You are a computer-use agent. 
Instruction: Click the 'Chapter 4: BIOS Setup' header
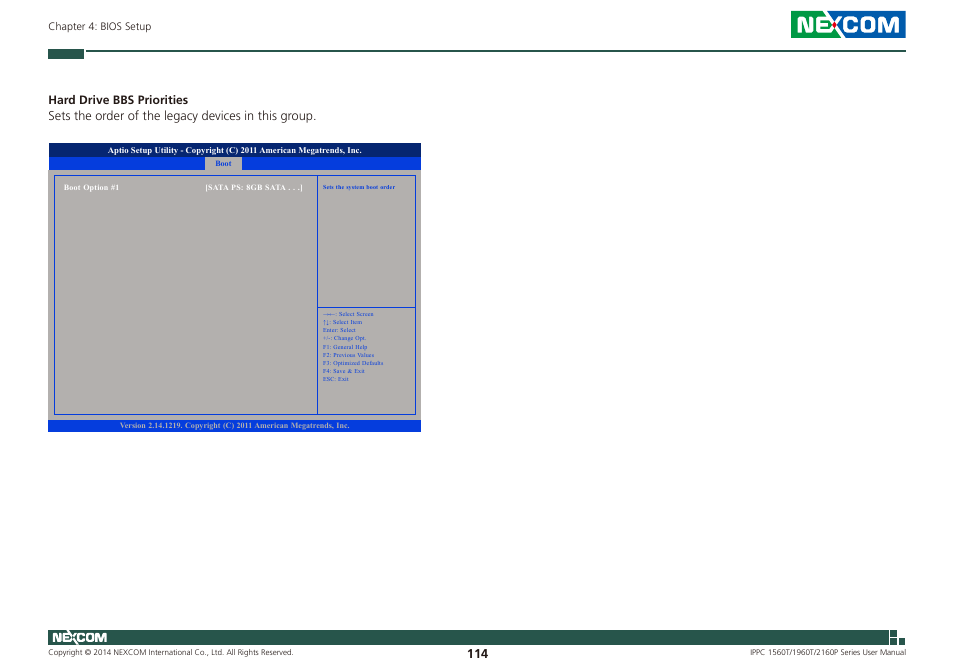100,26
